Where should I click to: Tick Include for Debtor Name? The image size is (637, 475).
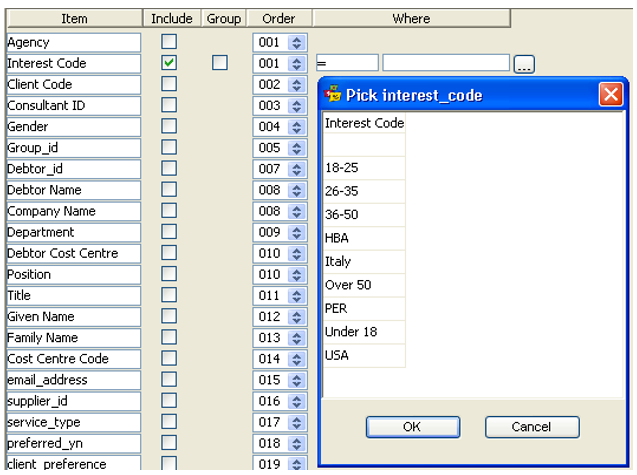pos(169,190)
